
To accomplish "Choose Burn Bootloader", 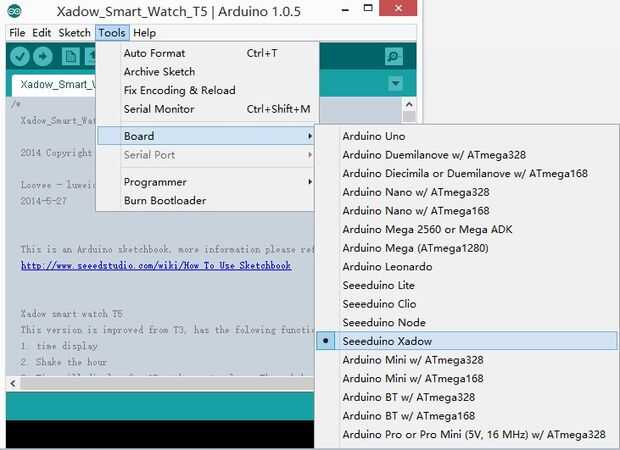I will [206, 200].
